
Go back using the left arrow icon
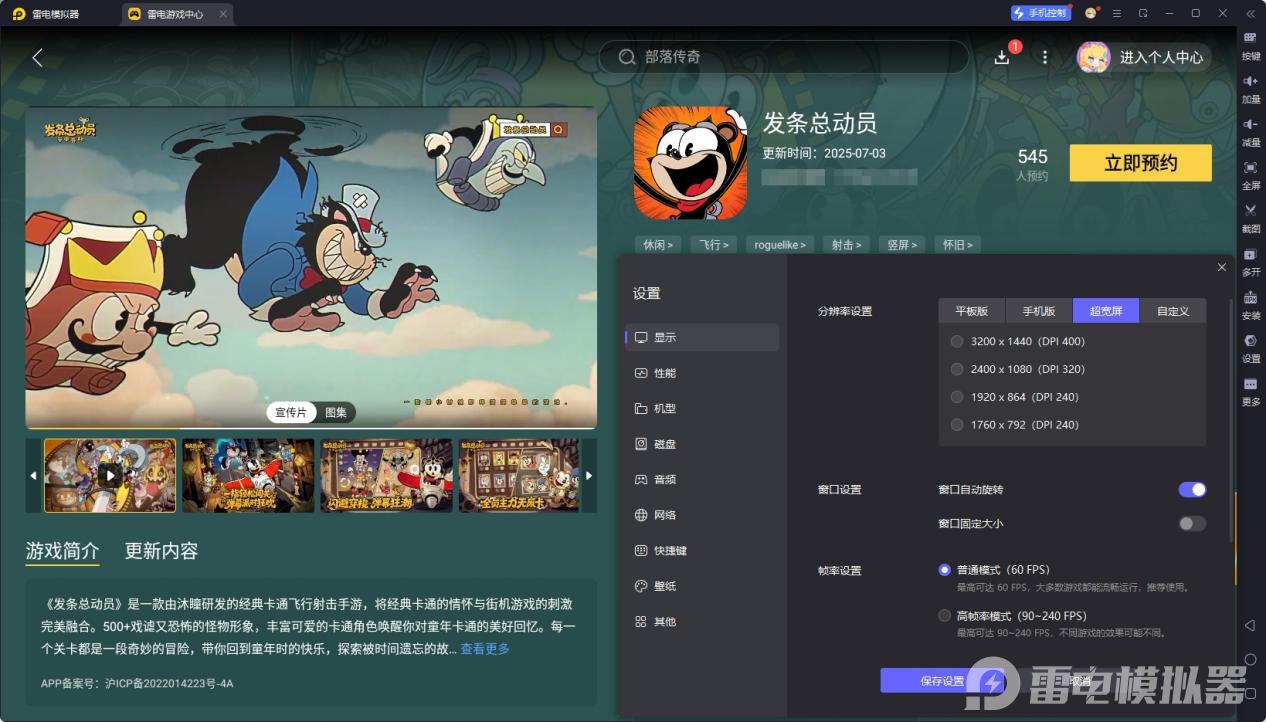point(37,58)
